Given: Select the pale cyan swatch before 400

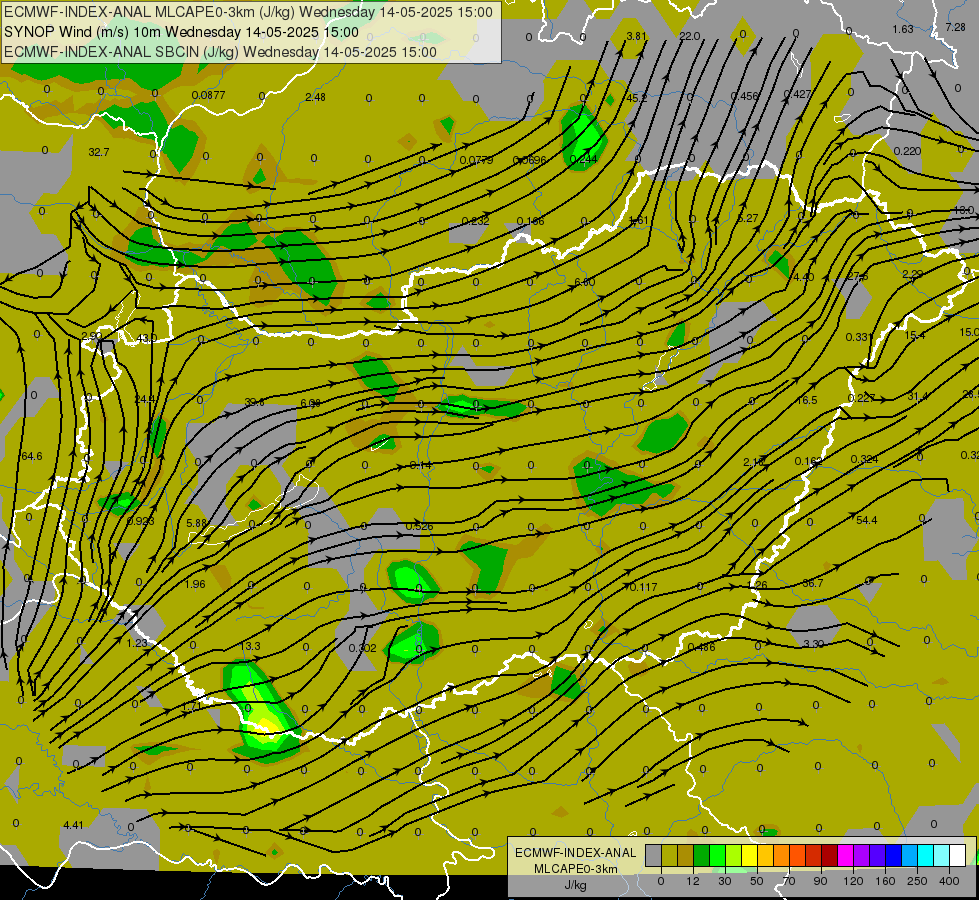Looking at the screenshot, I should [x=941, y=855].
